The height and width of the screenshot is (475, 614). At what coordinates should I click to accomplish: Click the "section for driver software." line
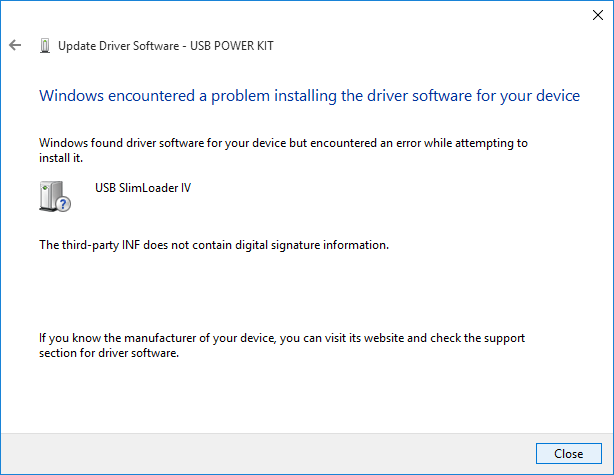coord(108,353)
